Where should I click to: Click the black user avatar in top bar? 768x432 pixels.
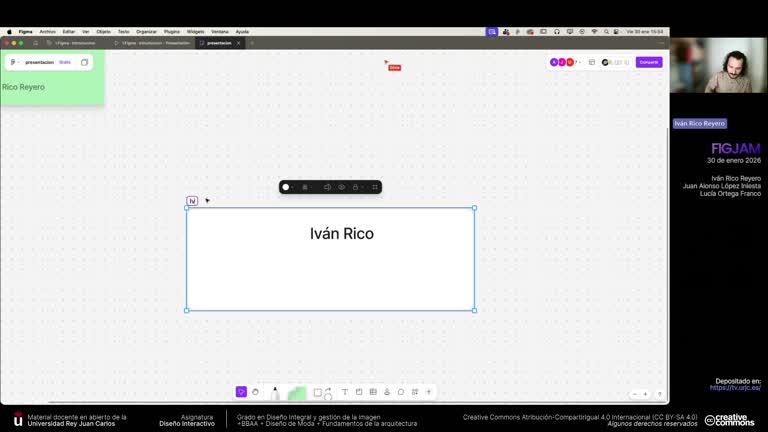point(605,62)
